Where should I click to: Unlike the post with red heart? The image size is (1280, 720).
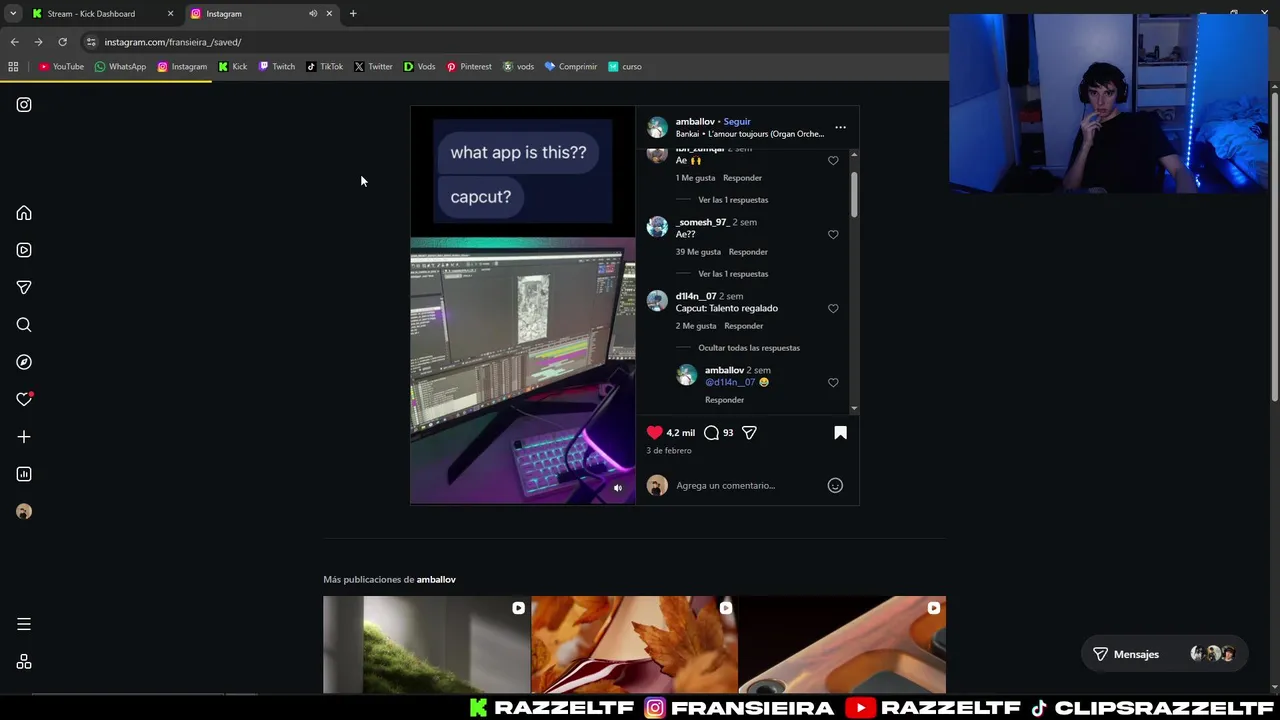coord(655,433)
